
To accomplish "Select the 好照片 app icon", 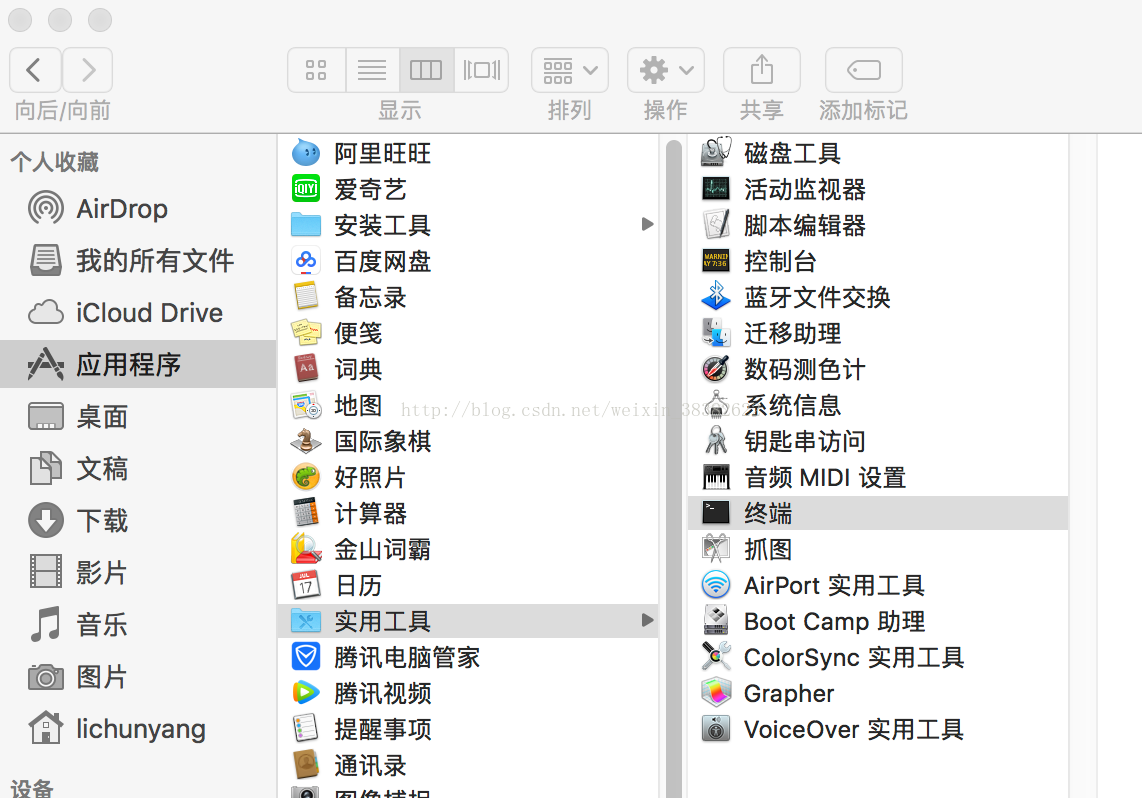I will (306, 478).
